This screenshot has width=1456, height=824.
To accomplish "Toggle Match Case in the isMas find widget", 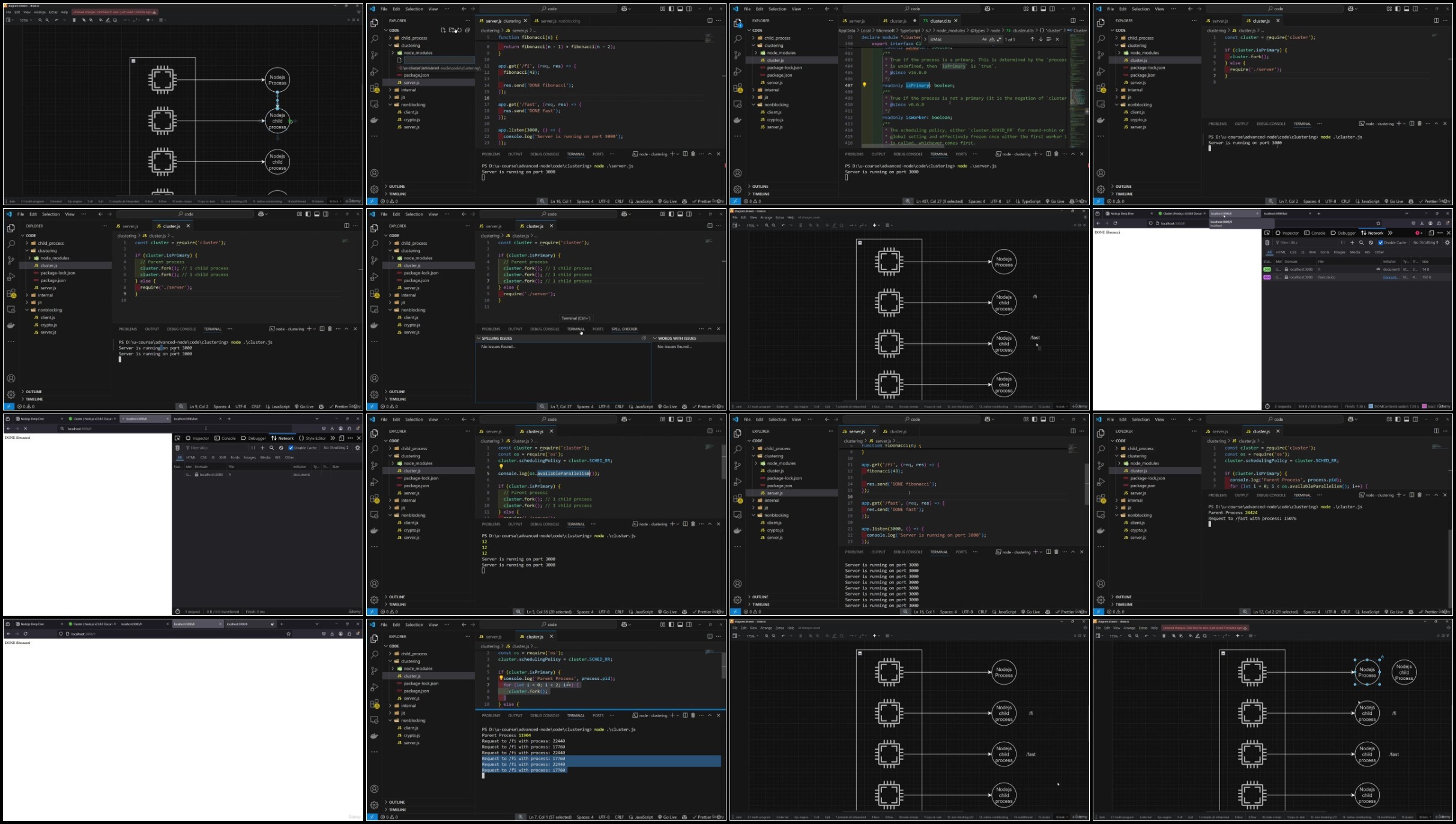I will tap(984, 40).
